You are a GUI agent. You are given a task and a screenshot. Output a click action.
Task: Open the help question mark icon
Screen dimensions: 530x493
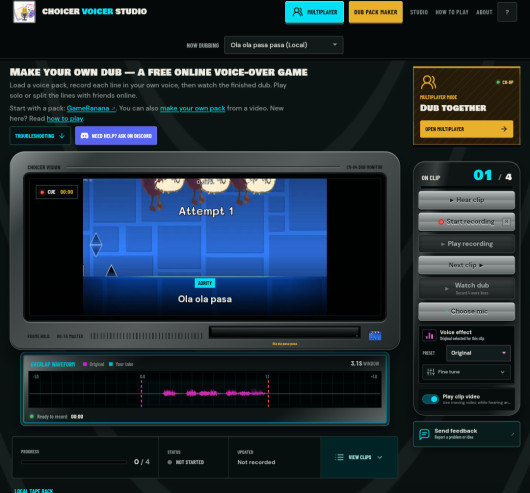tap(507, 12)
